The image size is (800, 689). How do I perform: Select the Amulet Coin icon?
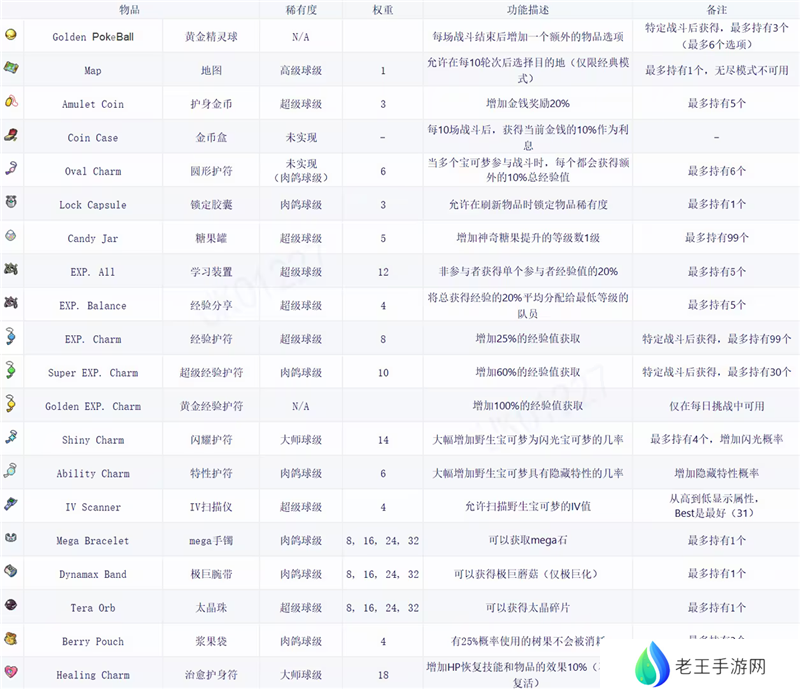(x=10, y=102)
